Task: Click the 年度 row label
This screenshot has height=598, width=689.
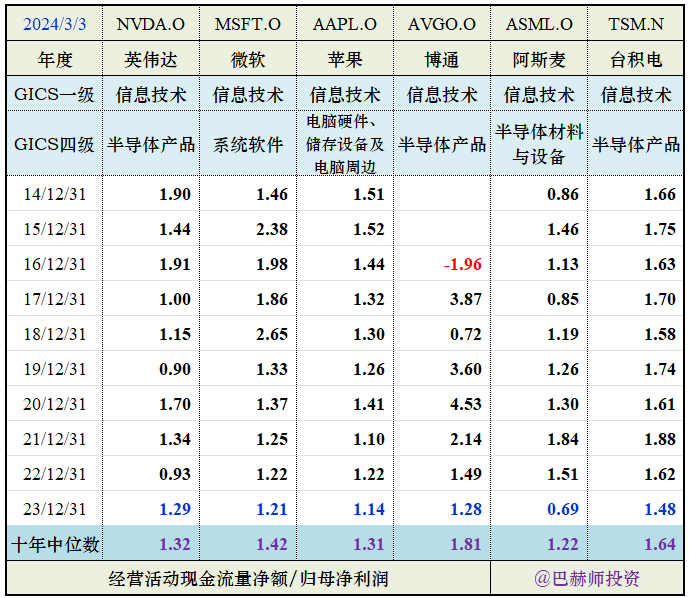Action: pos(54,59)
